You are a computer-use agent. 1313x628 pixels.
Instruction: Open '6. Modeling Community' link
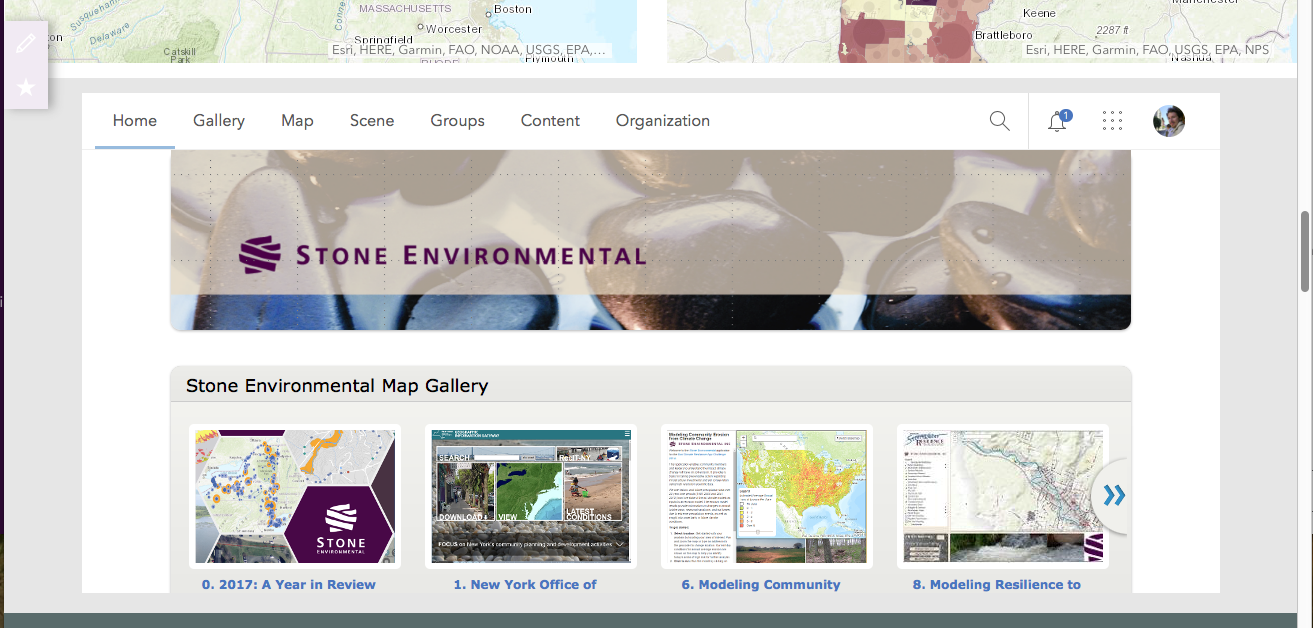761,585
